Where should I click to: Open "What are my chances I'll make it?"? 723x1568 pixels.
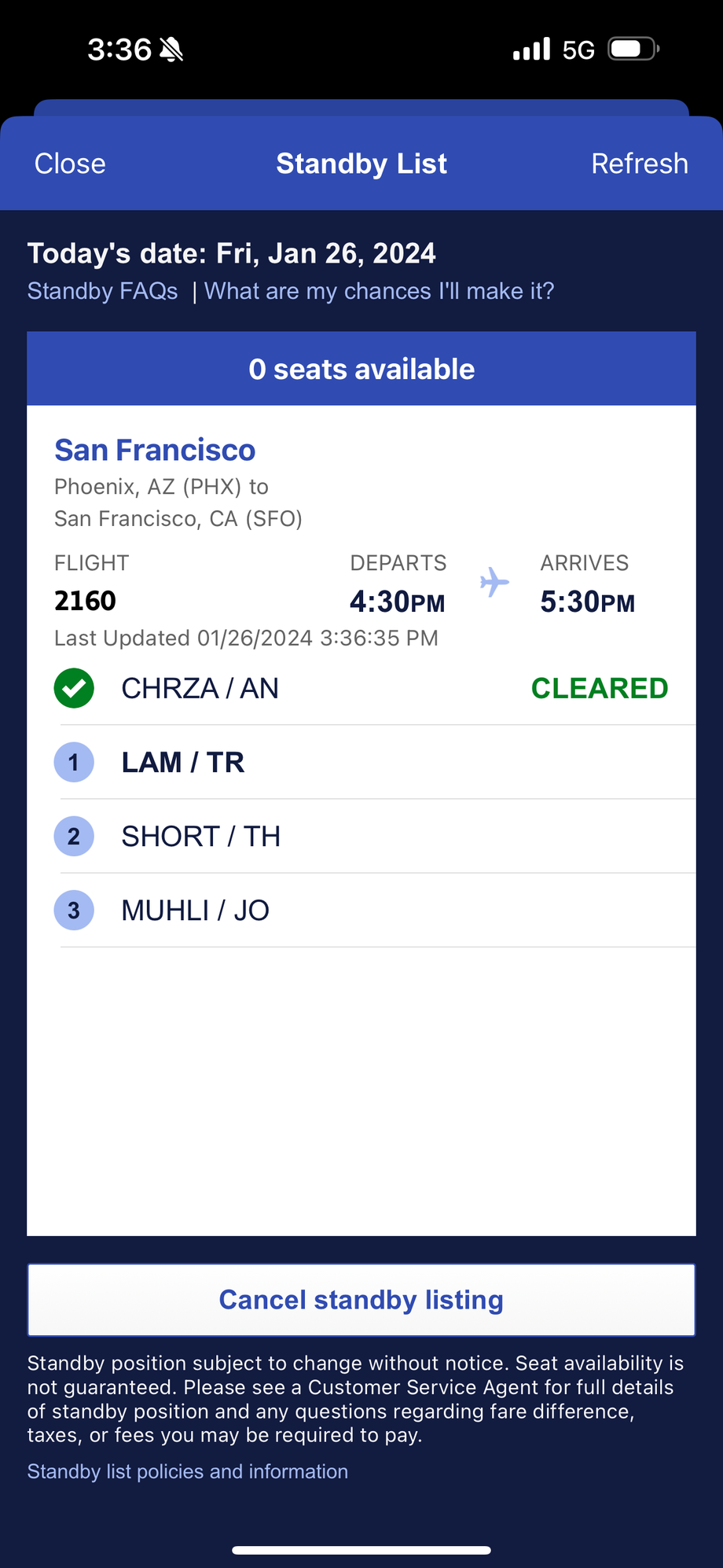point(380,291)
